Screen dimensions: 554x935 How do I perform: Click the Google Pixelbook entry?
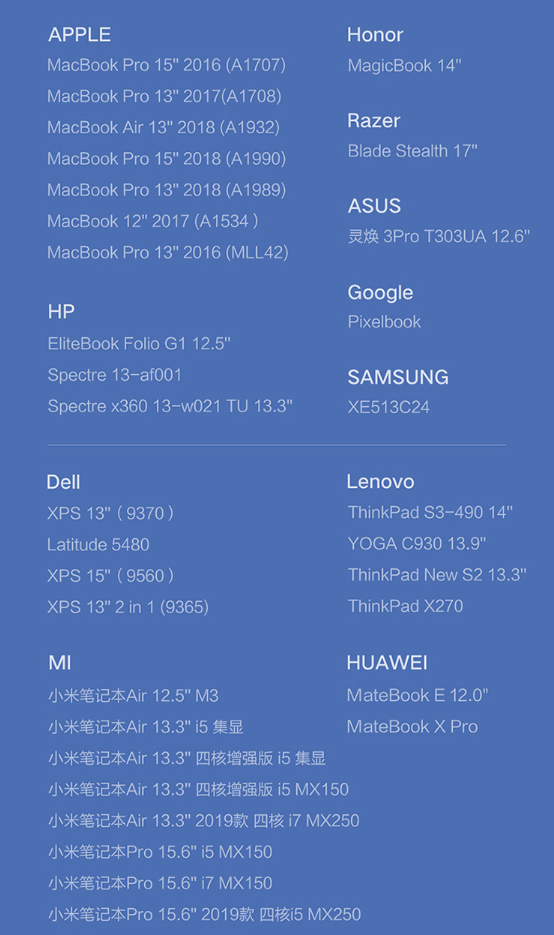point(385,322)
